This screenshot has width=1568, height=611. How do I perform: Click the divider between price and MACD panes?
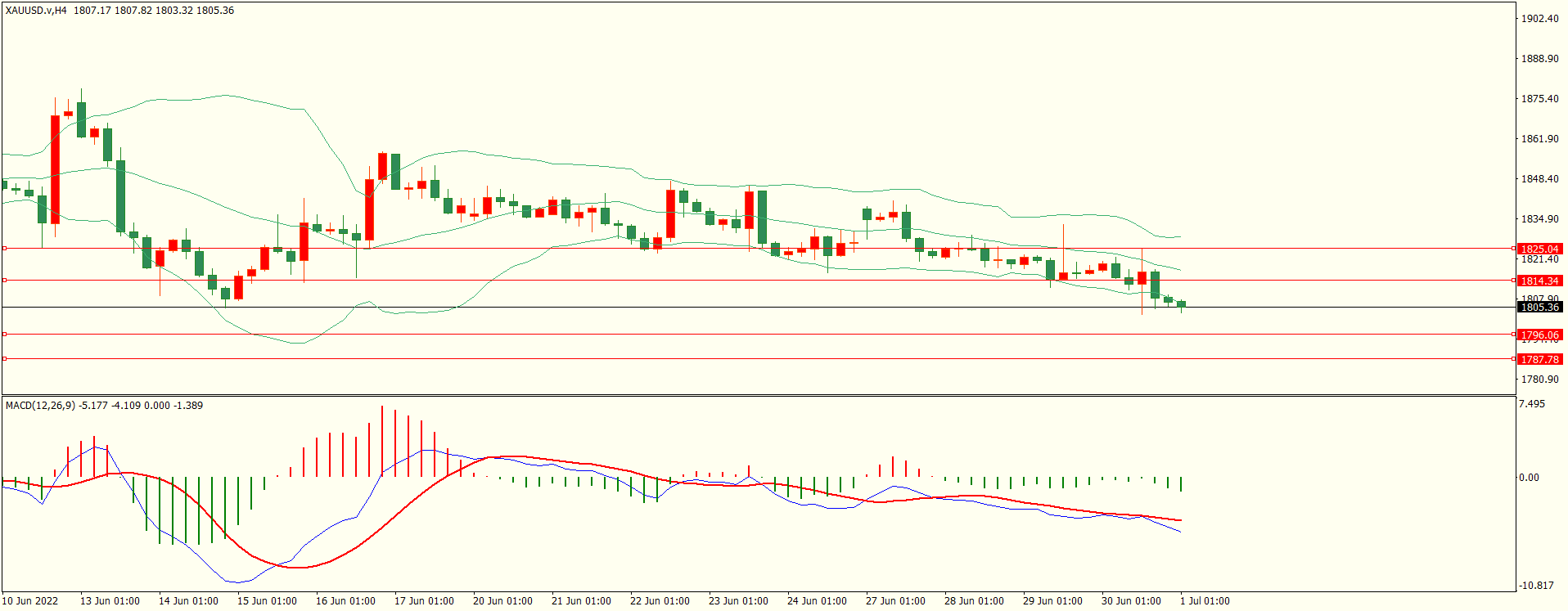point(758,396)
